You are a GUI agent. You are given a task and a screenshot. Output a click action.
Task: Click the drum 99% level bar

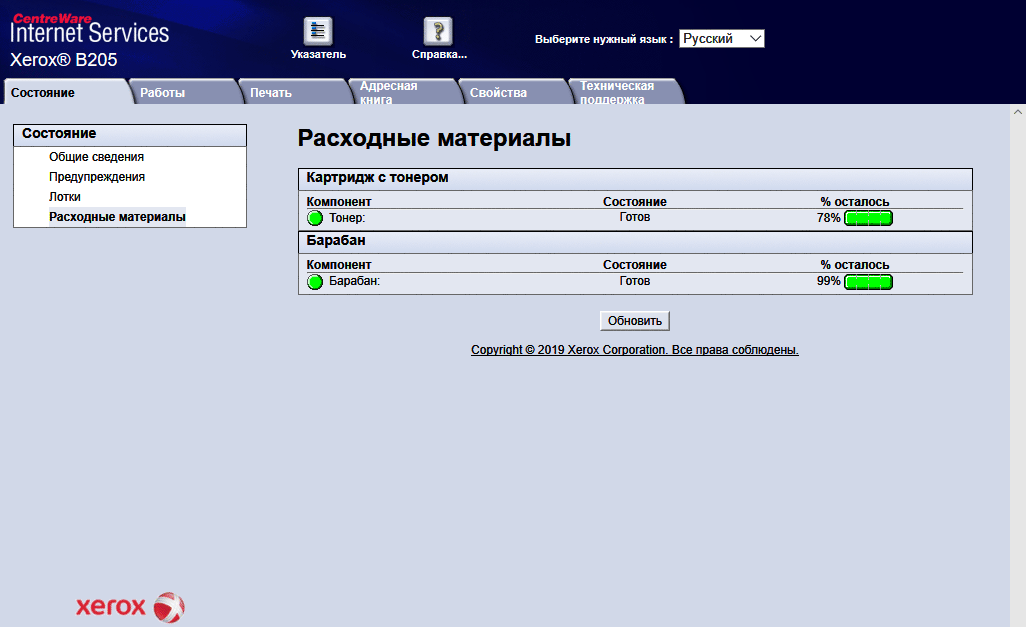(868, 281)
